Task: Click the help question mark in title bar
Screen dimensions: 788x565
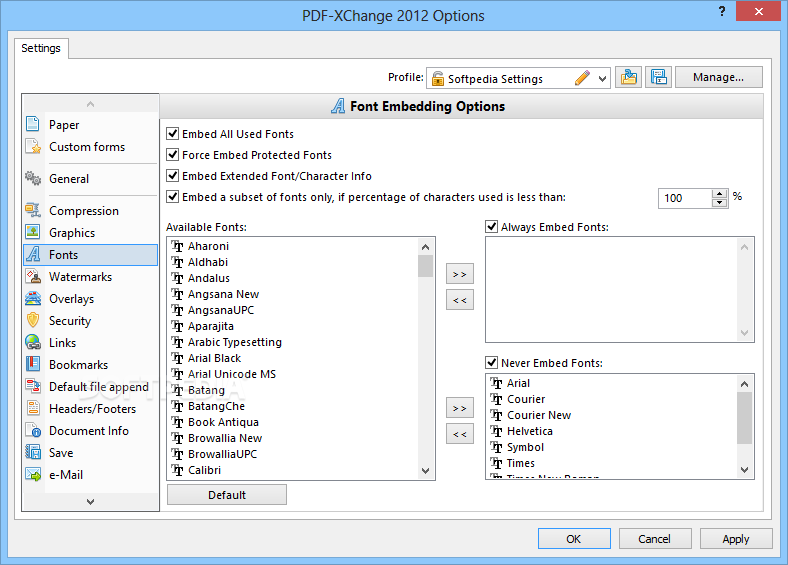Action: (x=722, y=11)
